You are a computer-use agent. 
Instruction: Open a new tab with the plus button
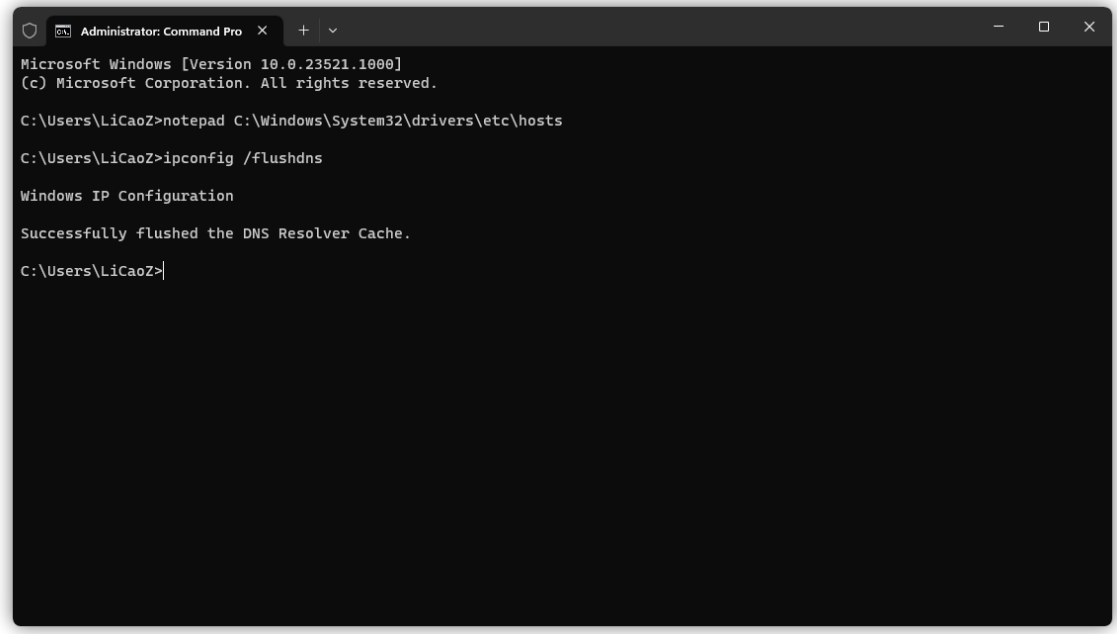pyautogui.click(x=302, y=30)
